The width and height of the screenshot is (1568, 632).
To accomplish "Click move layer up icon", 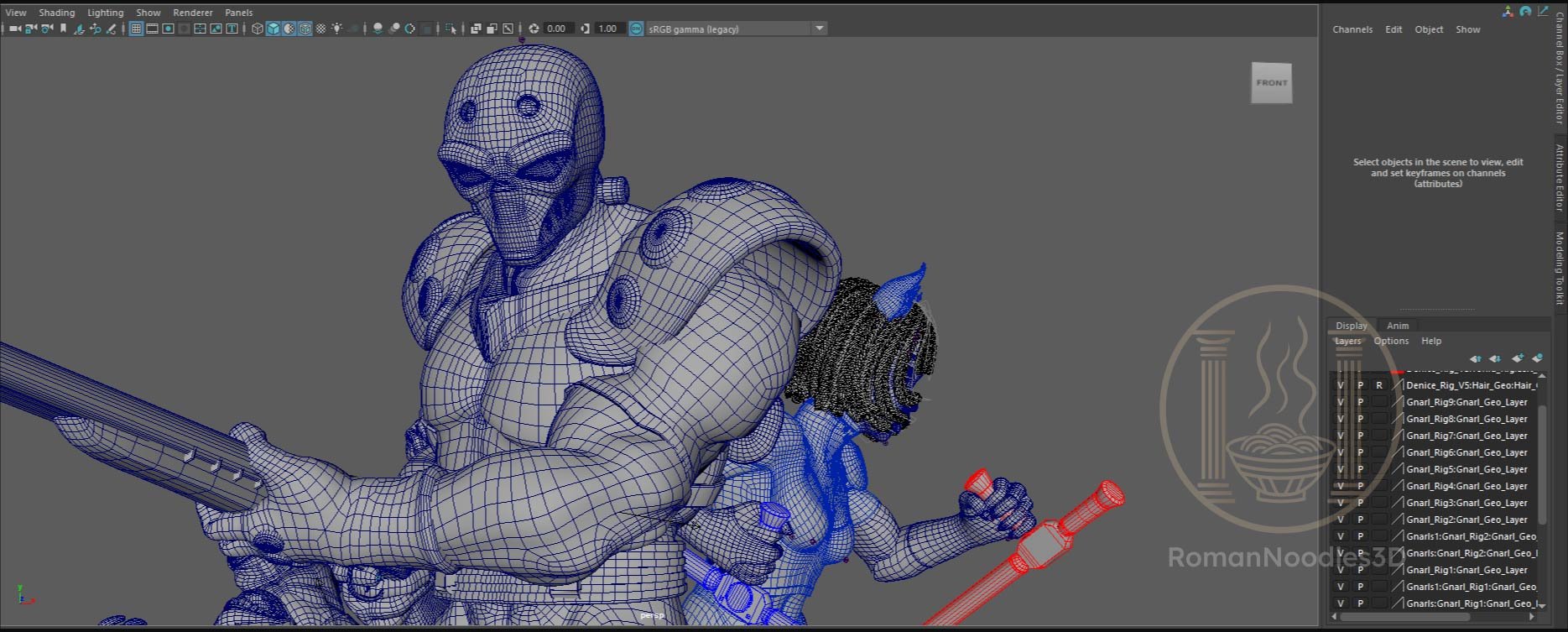I will [1475, 358].
